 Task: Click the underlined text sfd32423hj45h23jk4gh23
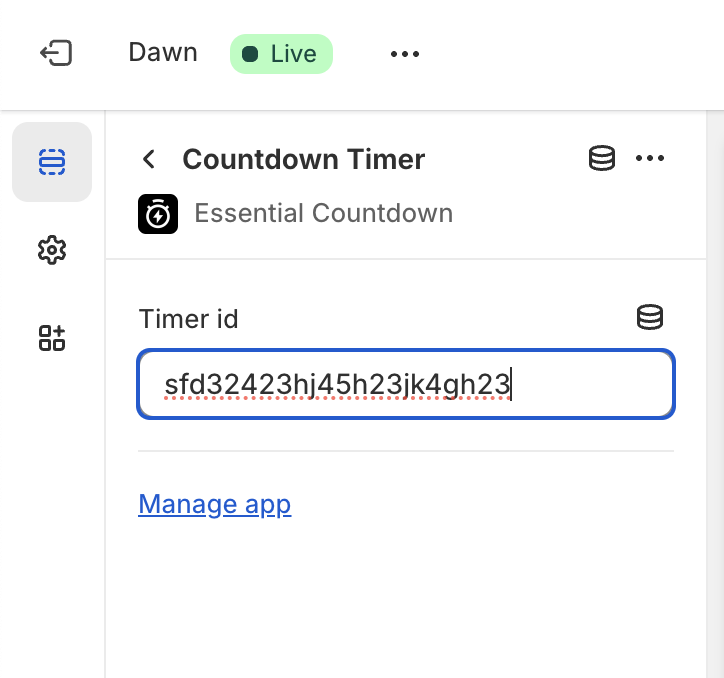[337, 384]
